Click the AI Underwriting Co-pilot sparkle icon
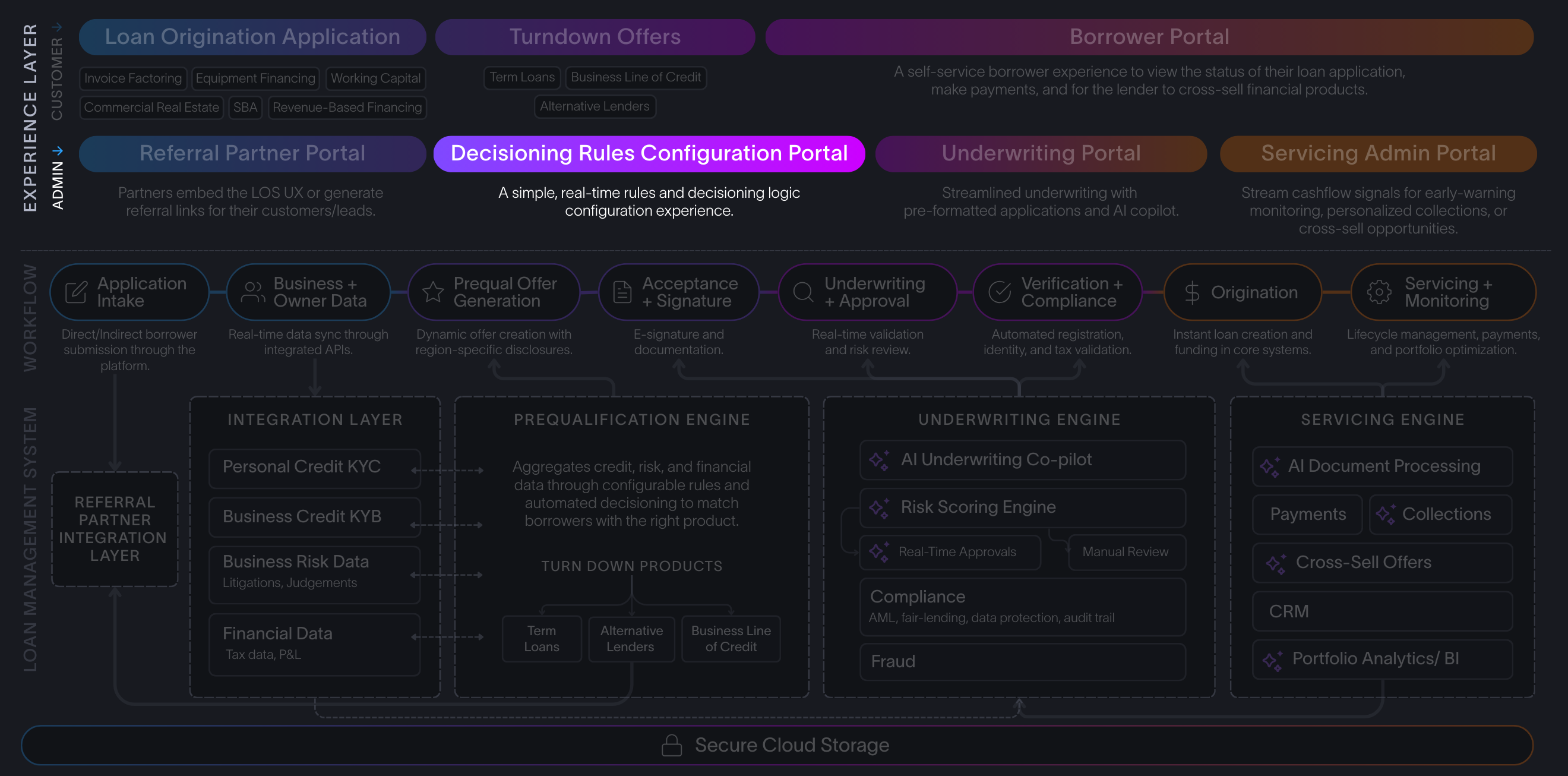1568x776 pixels. point(879,459)
